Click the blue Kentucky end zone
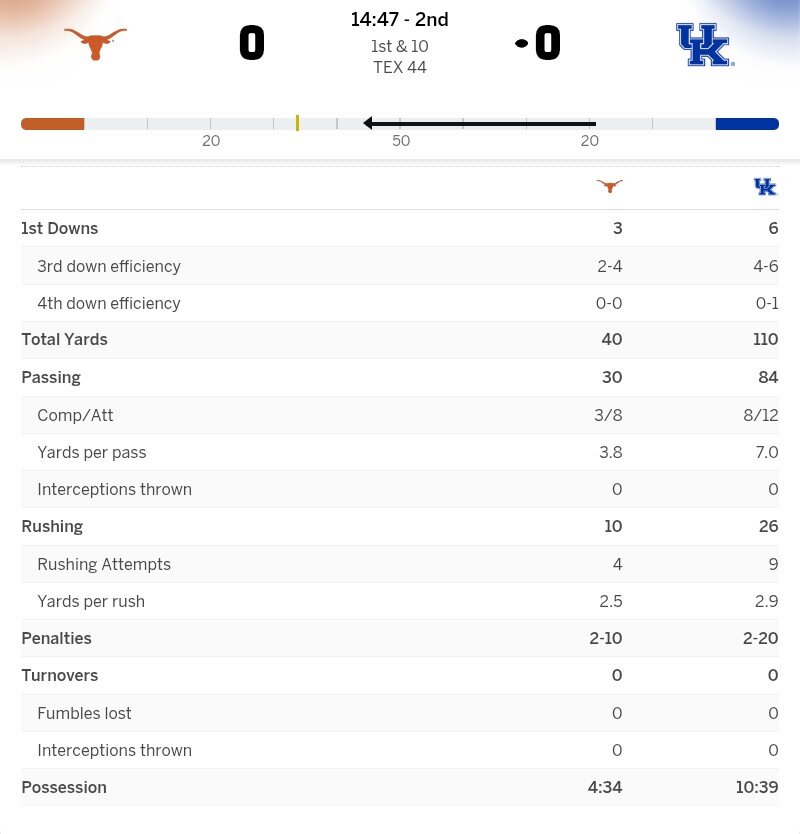800x834 pixels. pos(747,124)
